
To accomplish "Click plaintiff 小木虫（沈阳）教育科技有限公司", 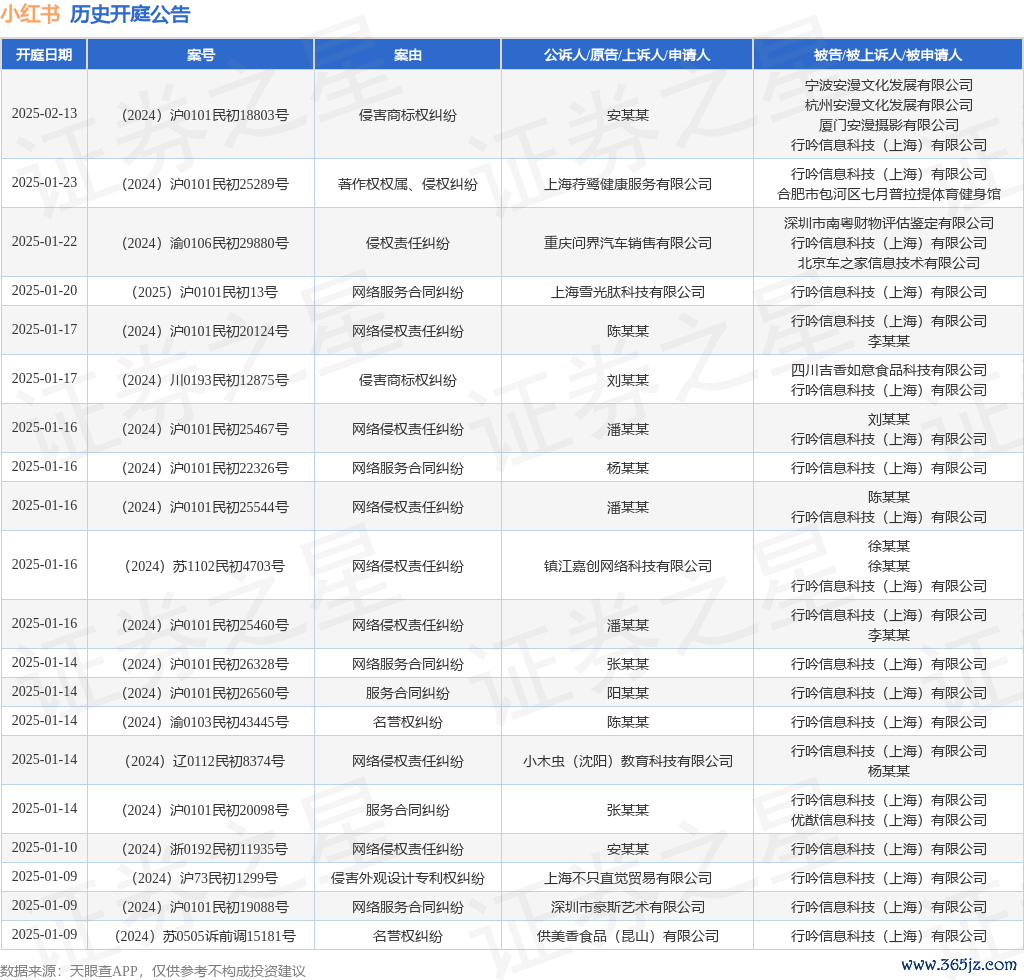I will point(628,761).
